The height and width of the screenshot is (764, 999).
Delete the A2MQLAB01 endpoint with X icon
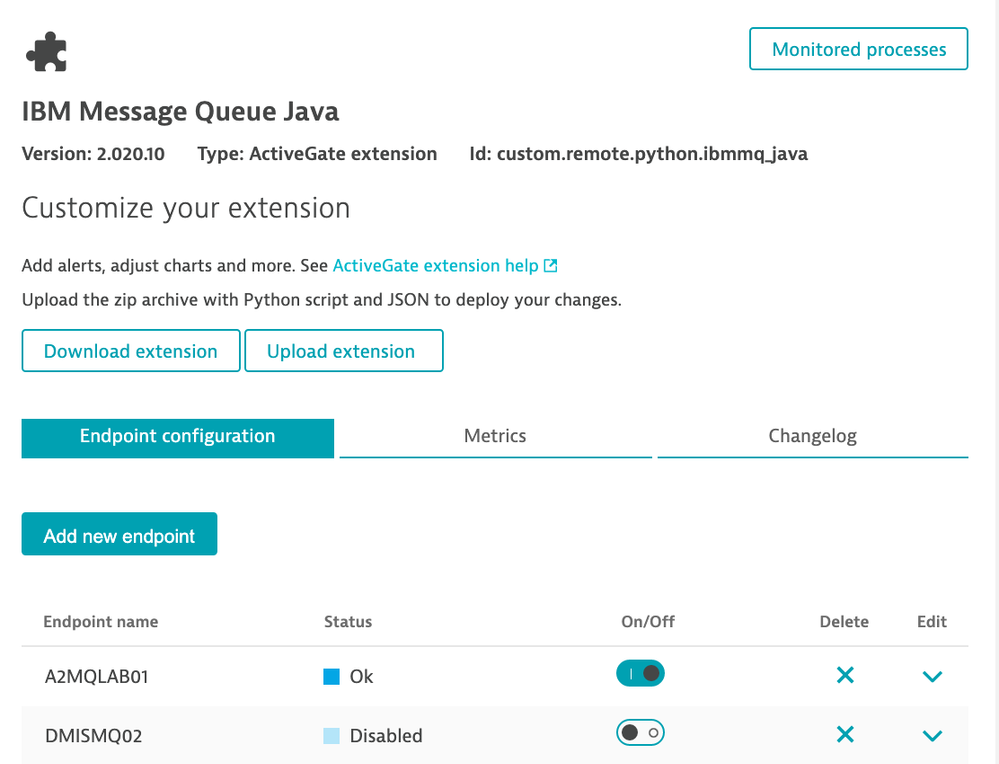[x=845, y=676]
